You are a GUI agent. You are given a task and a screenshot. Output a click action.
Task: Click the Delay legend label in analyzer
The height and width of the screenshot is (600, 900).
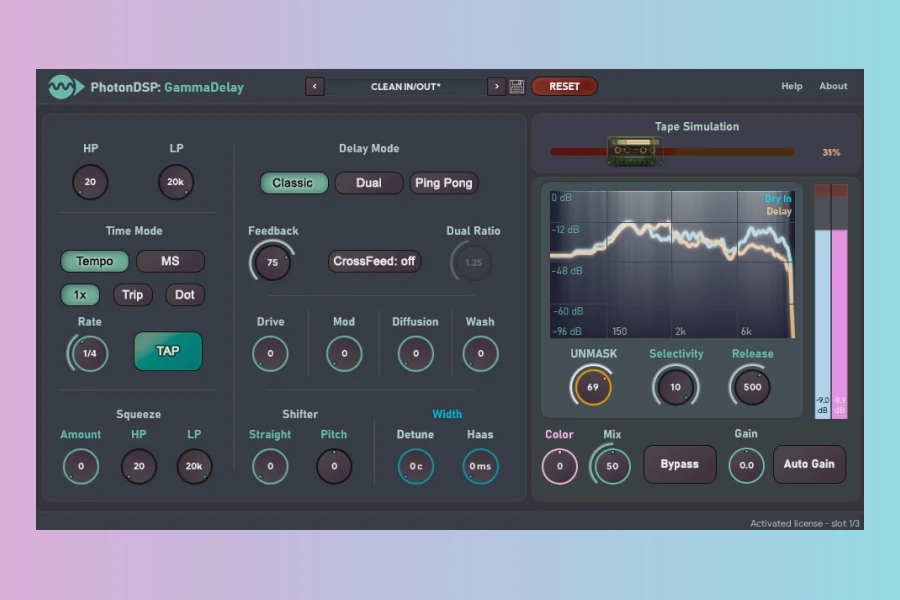point(779,211)
